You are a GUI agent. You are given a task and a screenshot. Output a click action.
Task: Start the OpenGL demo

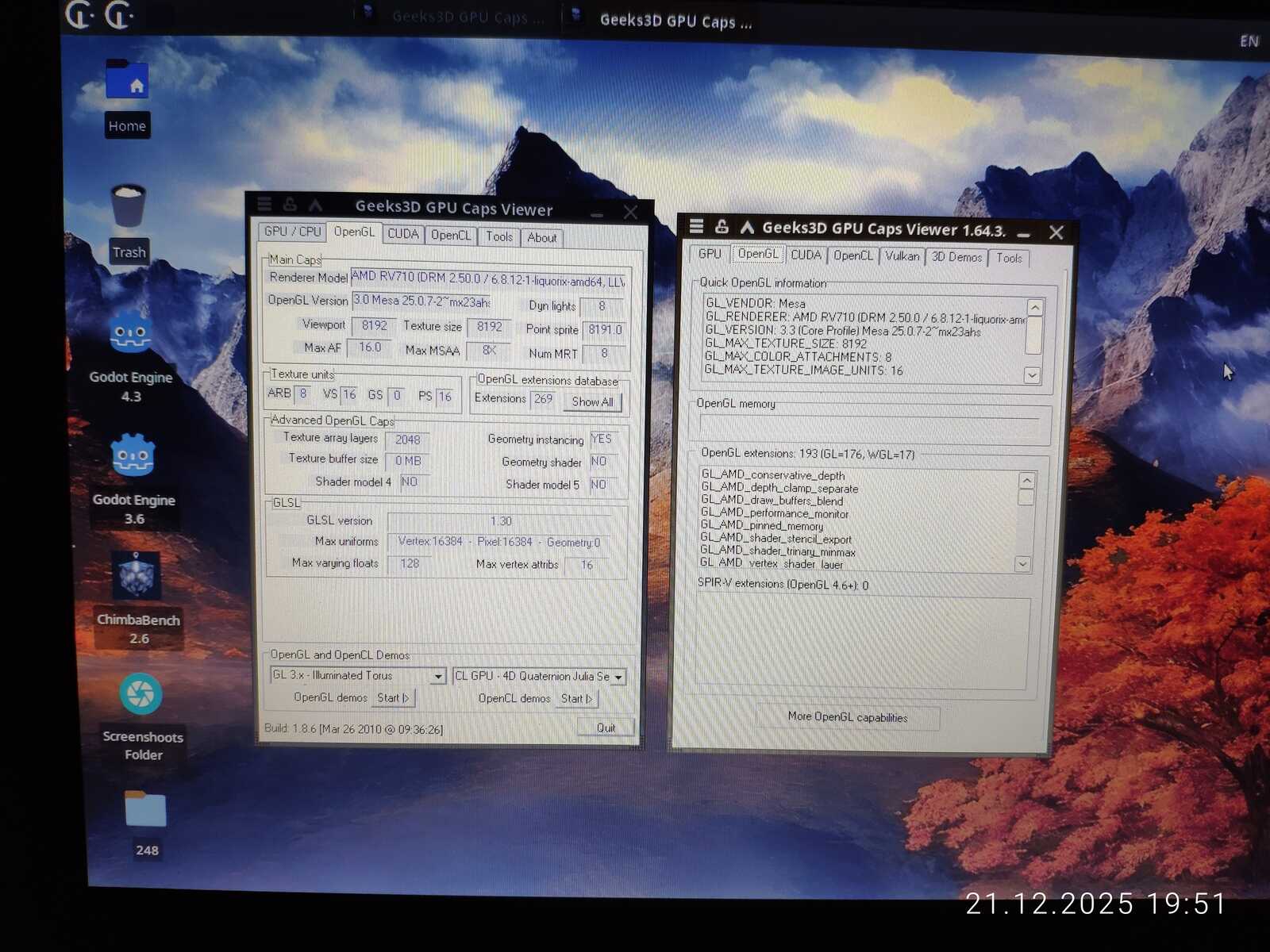pos(394,698)
